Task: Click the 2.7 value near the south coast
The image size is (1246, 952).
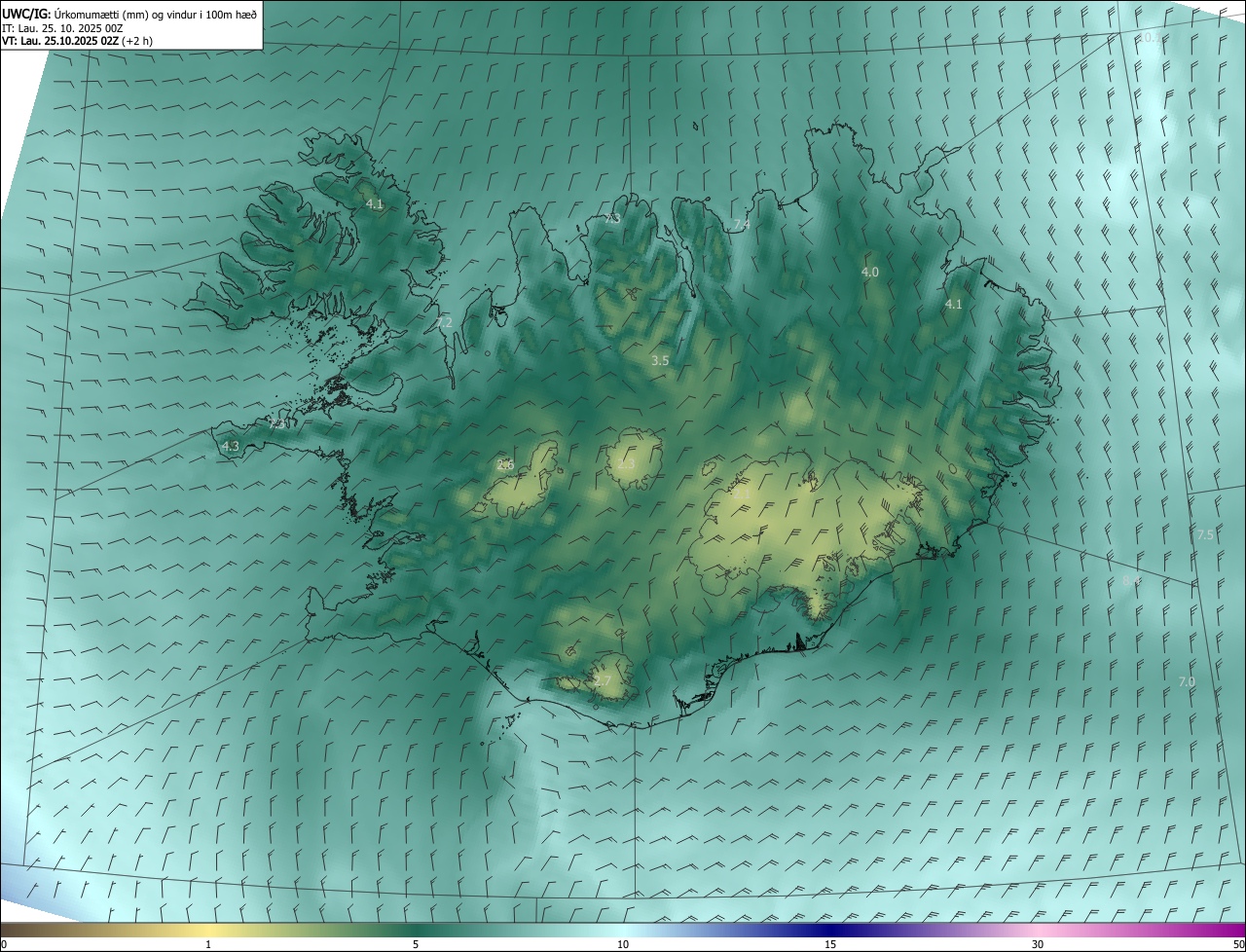Action: tap(603, 680)
